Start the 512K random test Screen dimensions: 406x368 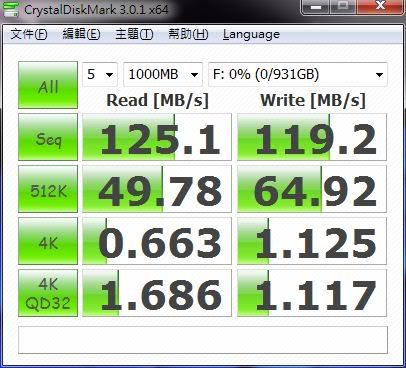[48, 189]
